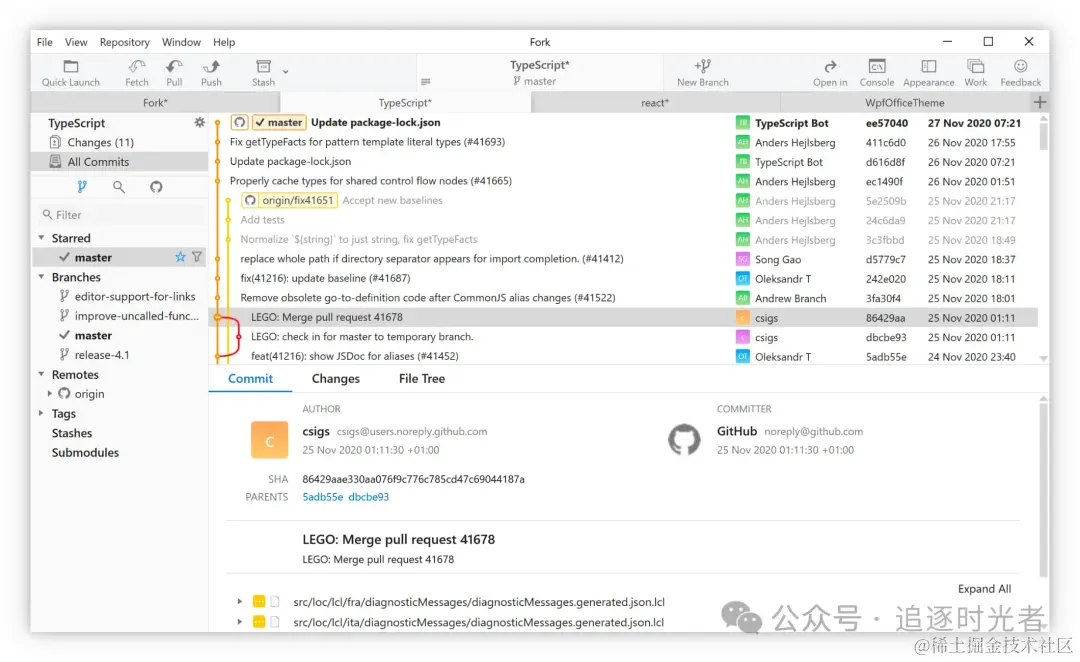
Task: Toggle filter on starred master
Action: [x=197, y=257]
